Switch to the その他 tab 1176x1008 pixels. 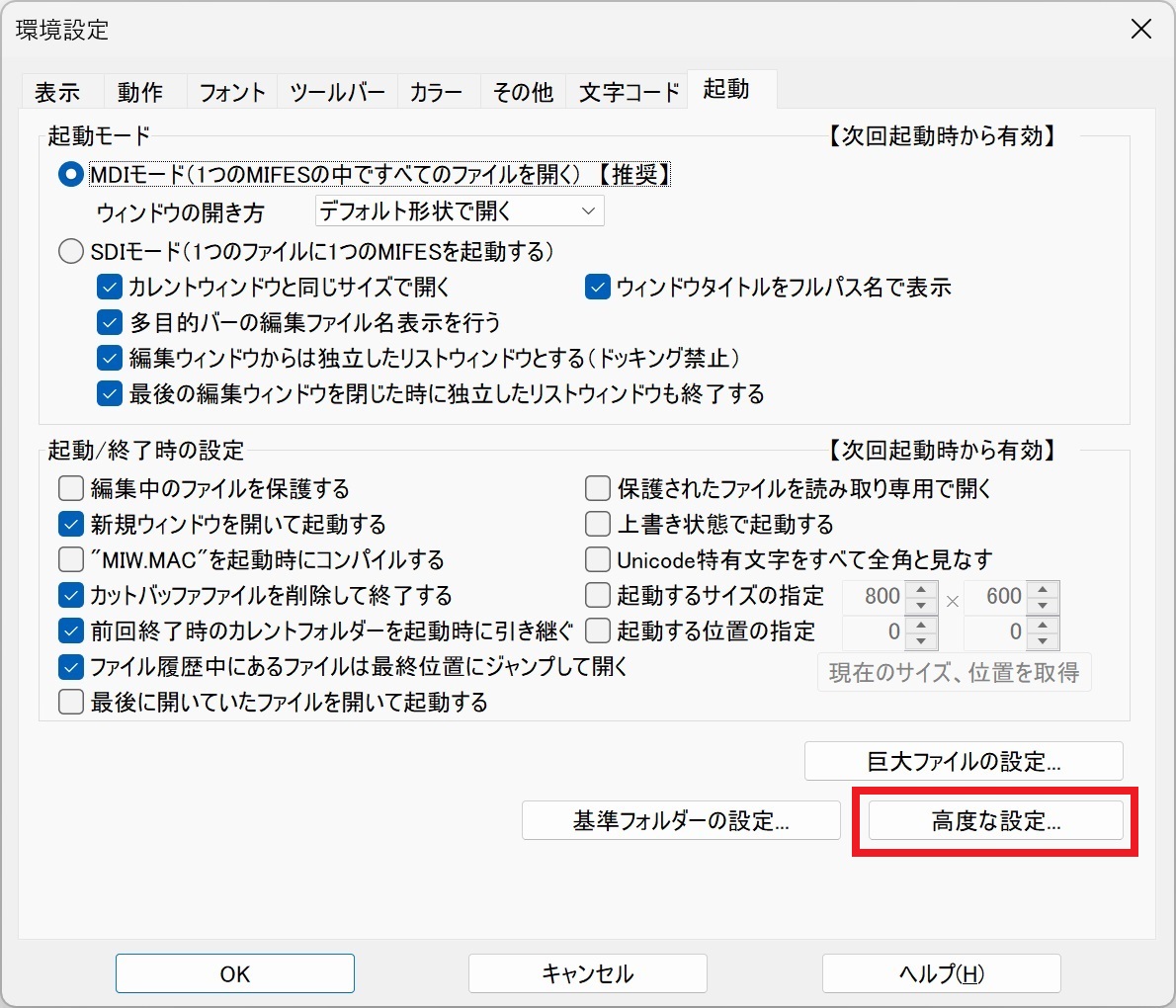pyautogui.click(x=522, y=90)
